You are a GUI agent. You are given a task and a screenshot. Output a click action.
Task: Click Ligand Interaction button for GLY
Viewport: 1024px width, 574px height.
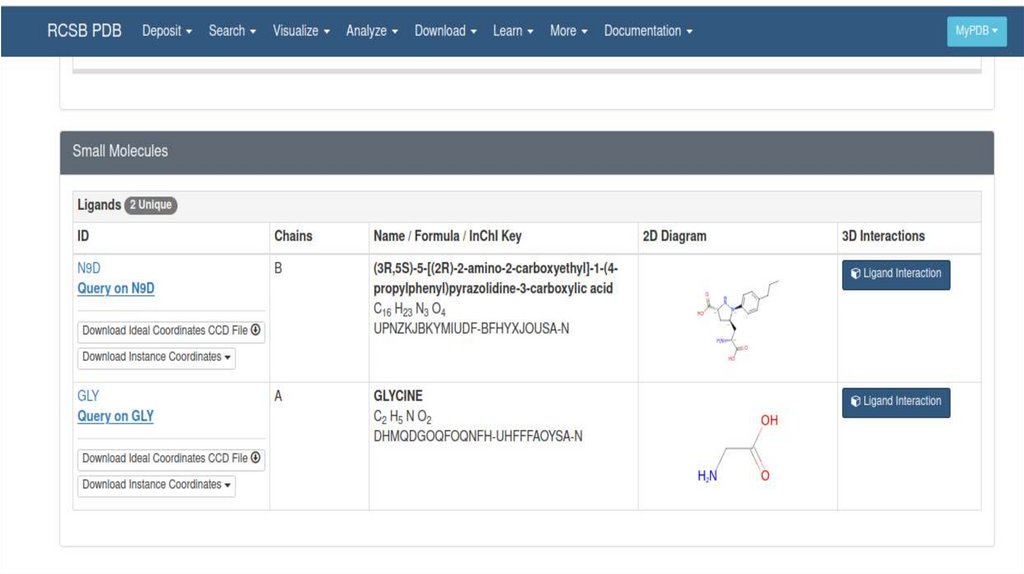[x=896, y=402]
